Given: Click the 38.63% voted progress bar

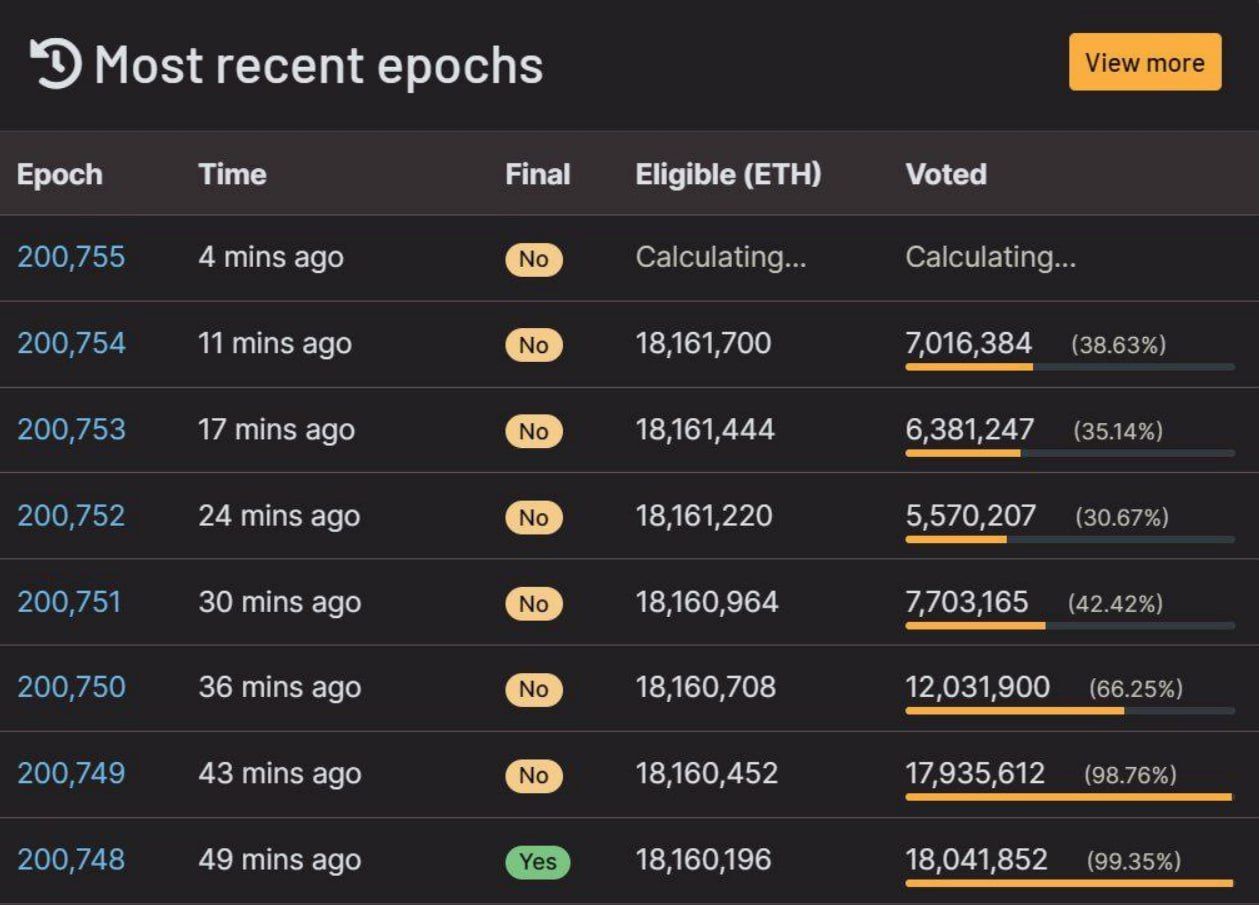Looking at the screenshot, I should point(1070,367).
